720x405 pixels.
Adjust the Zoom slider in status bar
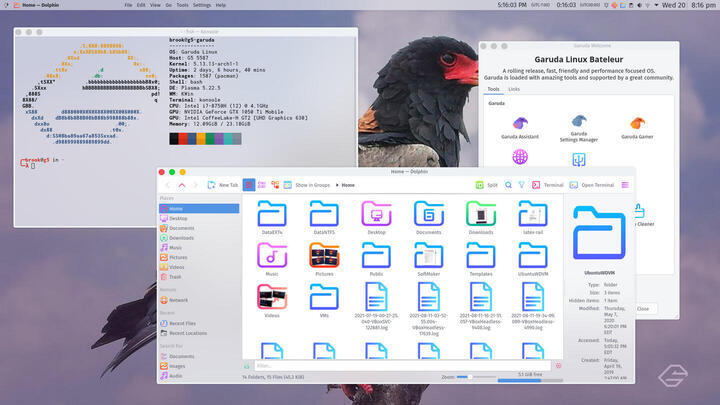476,377
